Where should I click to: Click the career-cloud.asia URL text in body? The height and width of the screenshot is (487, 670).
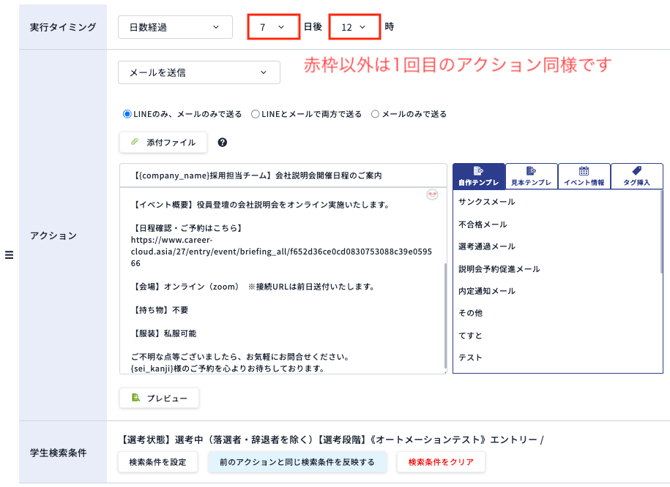point(281,252)
